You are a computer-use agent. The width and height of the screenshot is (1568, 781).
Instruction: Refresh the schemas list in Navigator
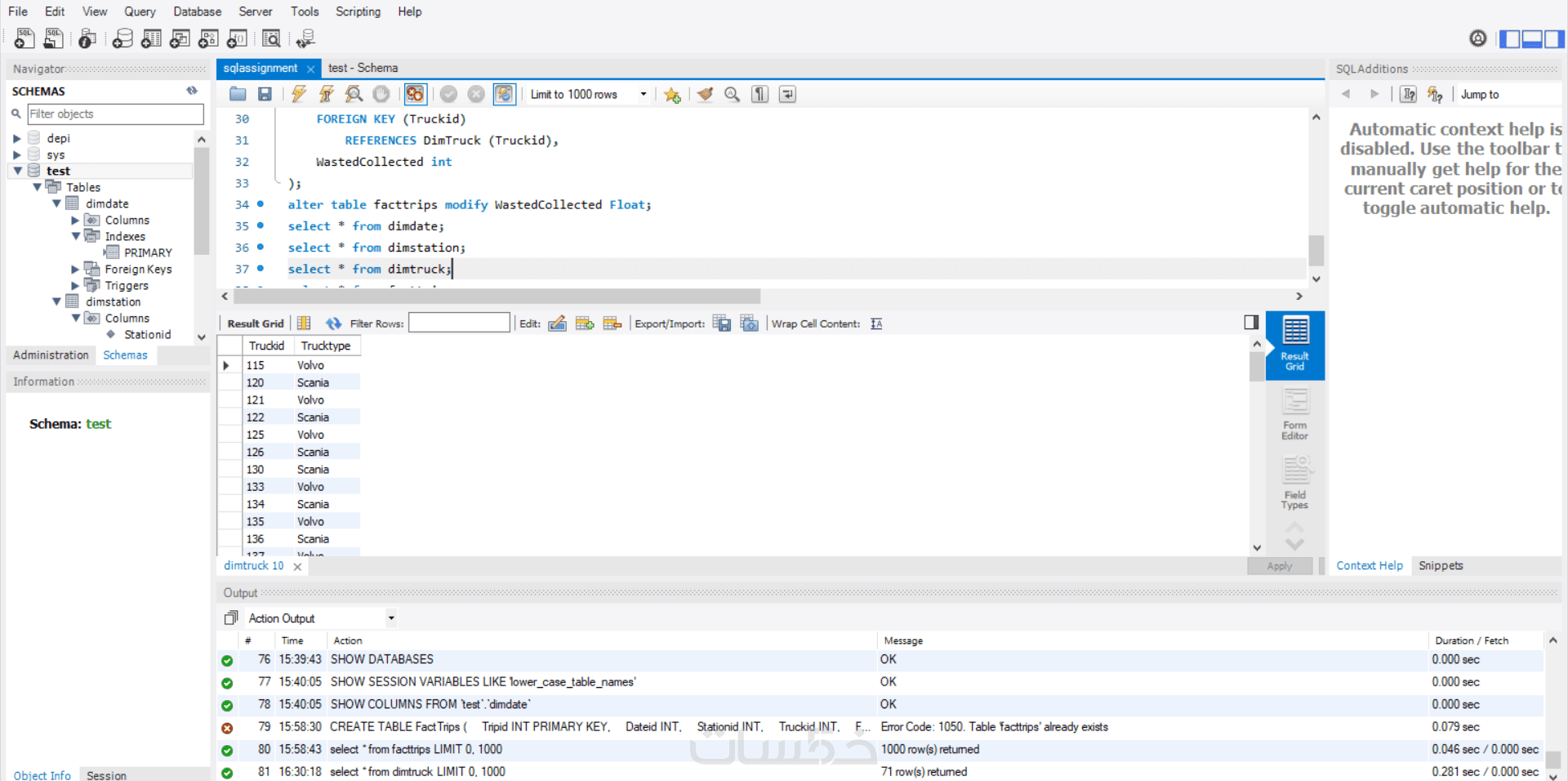pos(192,91)
